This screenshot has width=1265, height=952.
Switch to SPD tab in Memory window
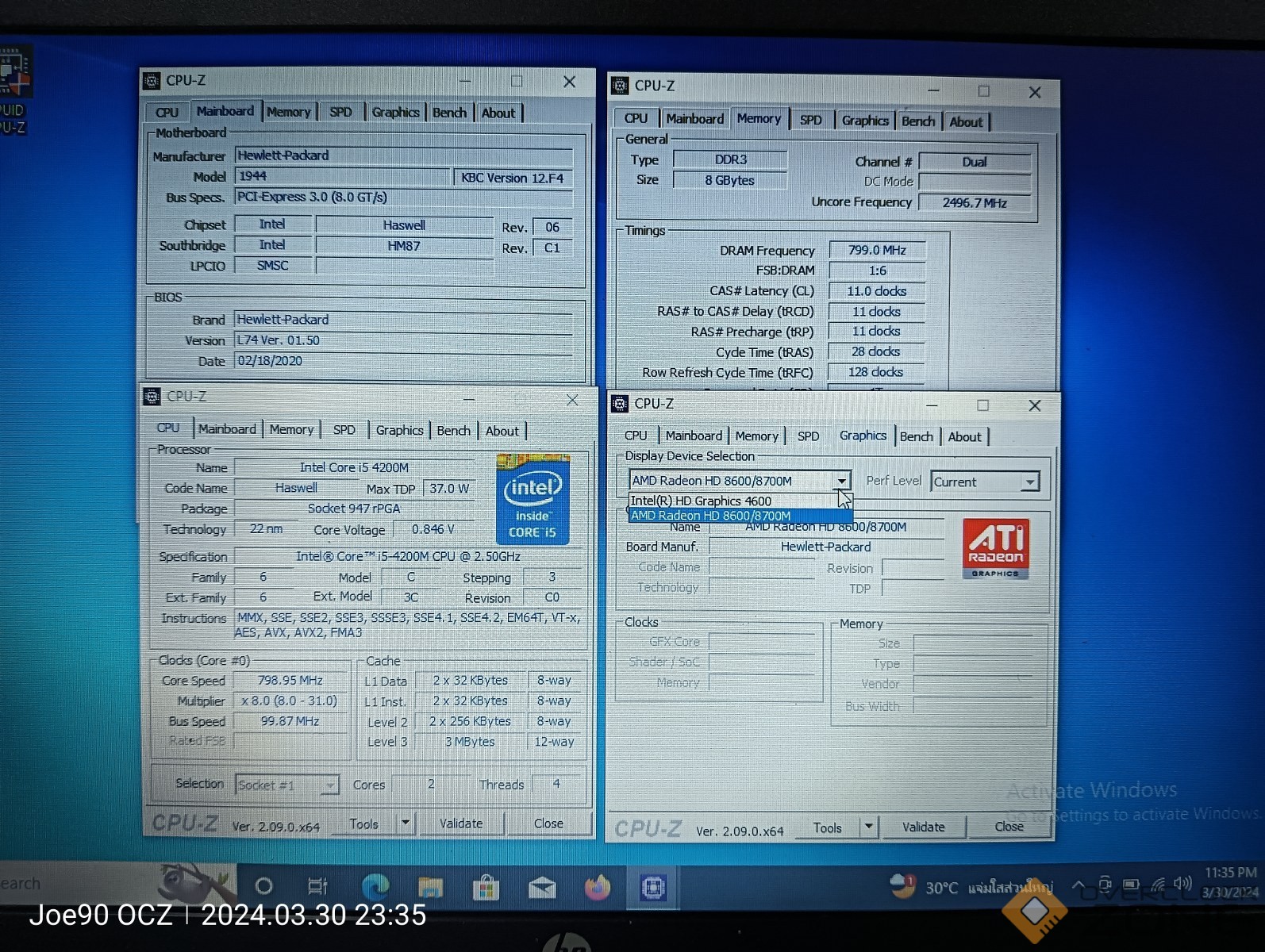(810, 120)
